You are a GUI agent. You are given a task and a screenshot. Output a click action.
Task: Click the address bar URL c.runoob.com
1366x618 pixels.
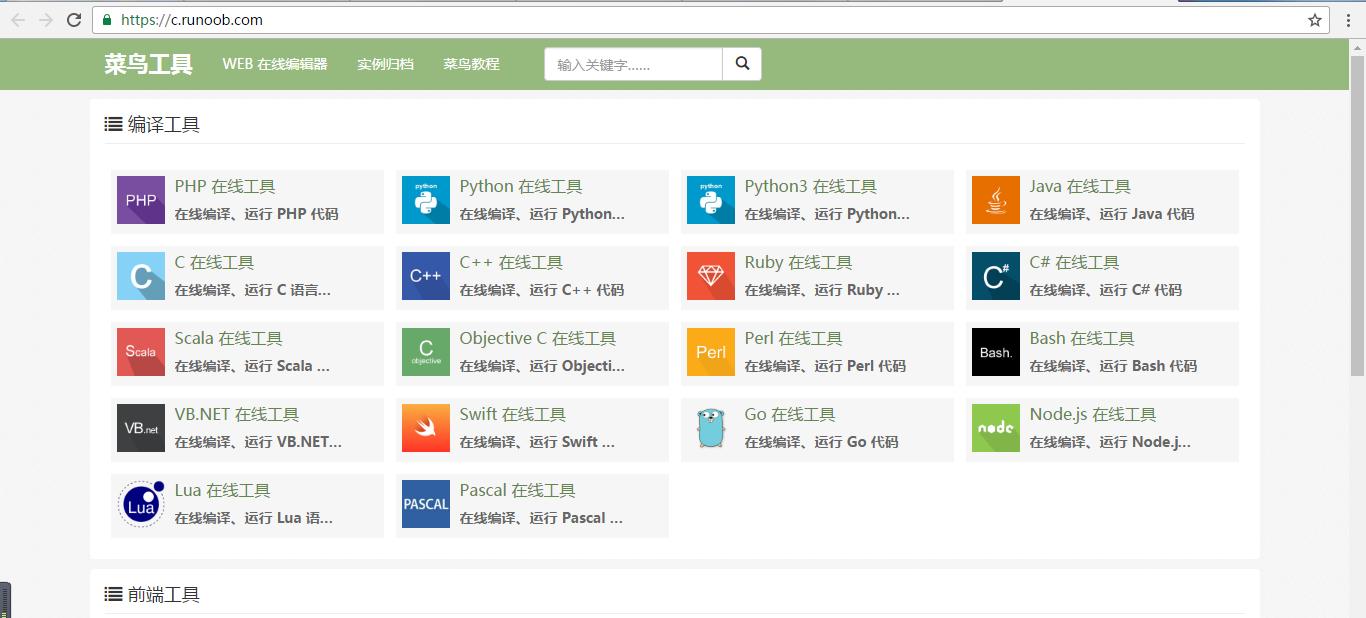click(x=192, y=19)
